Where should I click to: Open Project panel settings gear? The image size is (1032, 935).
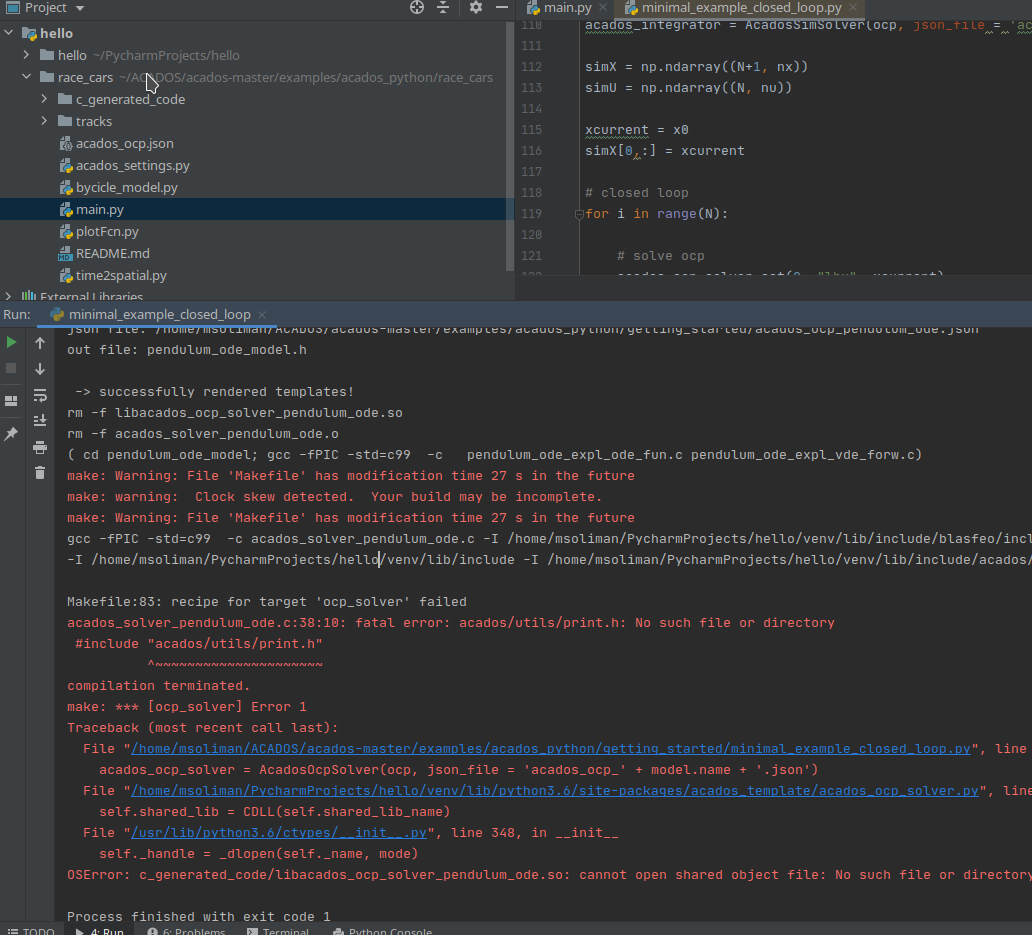(475, 8)
